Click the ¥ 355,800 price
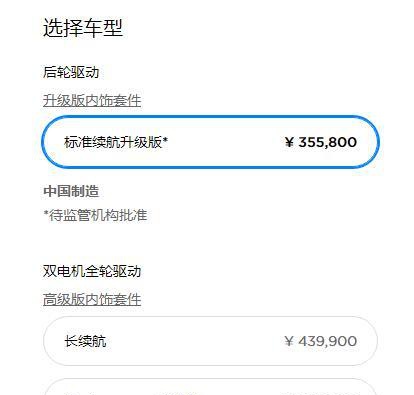The width and height of the screenshot is (414, 395). [x=321, y=142]
